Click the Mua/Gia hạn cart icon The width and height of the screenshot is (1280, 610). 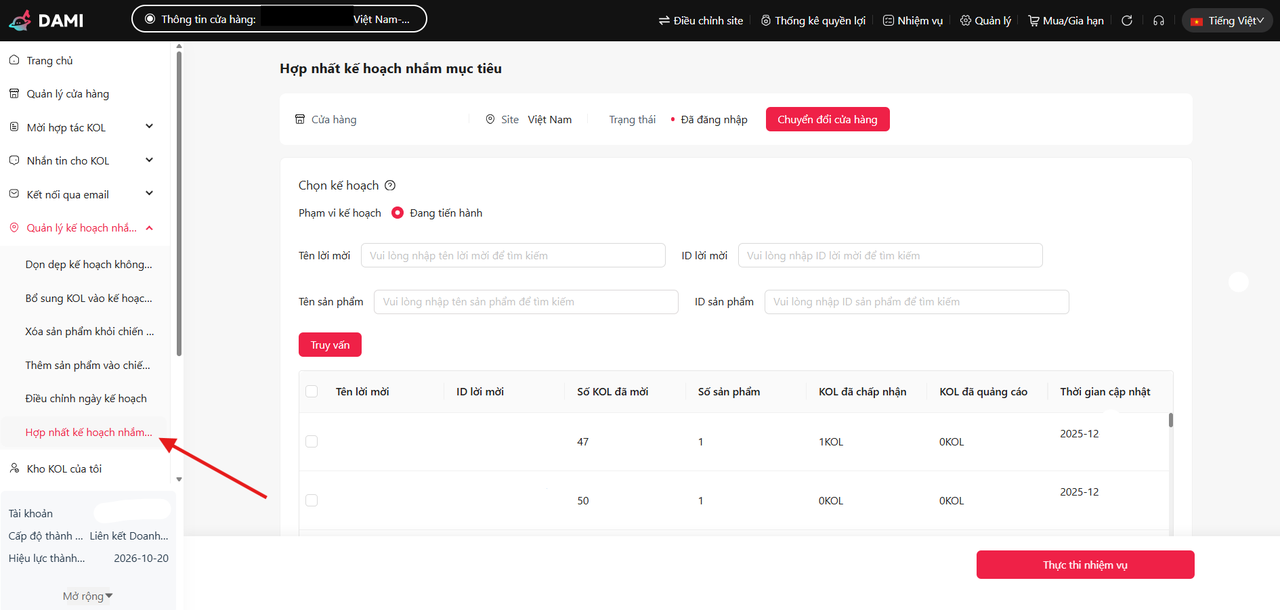pos(1034,20)
